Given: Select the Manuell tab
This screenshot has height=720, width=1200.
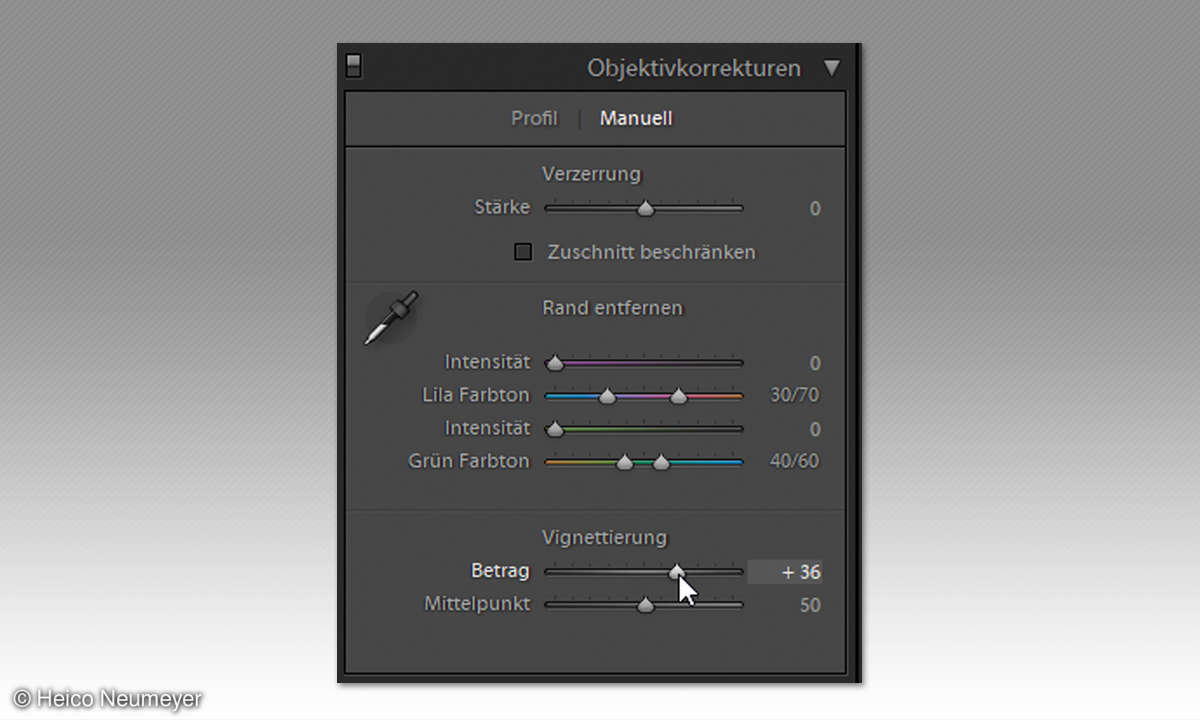Looking at the screenshot, I should pos(636,118).
